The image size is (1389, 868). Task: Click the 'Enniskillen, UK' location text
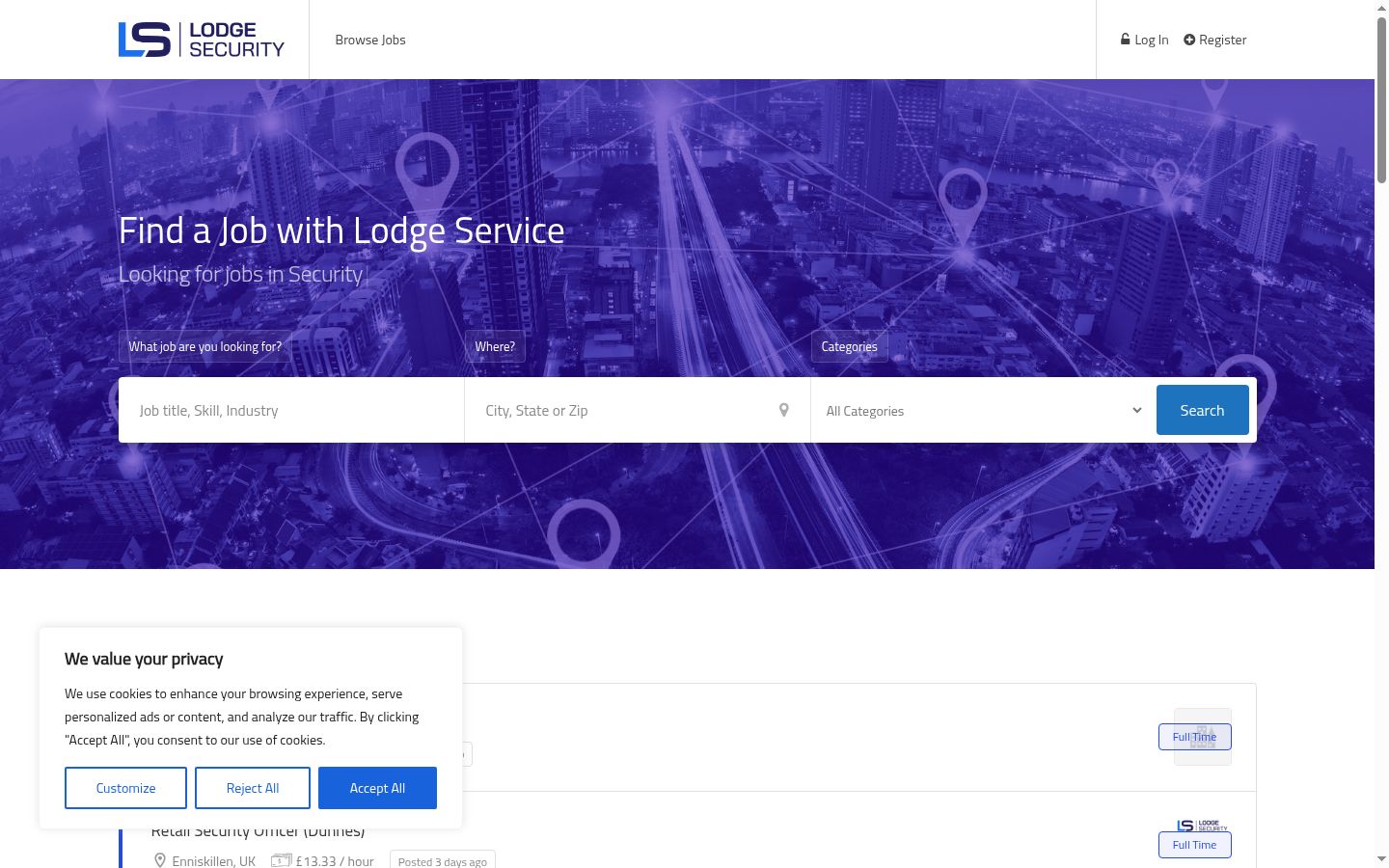click(x=214, y=860)
